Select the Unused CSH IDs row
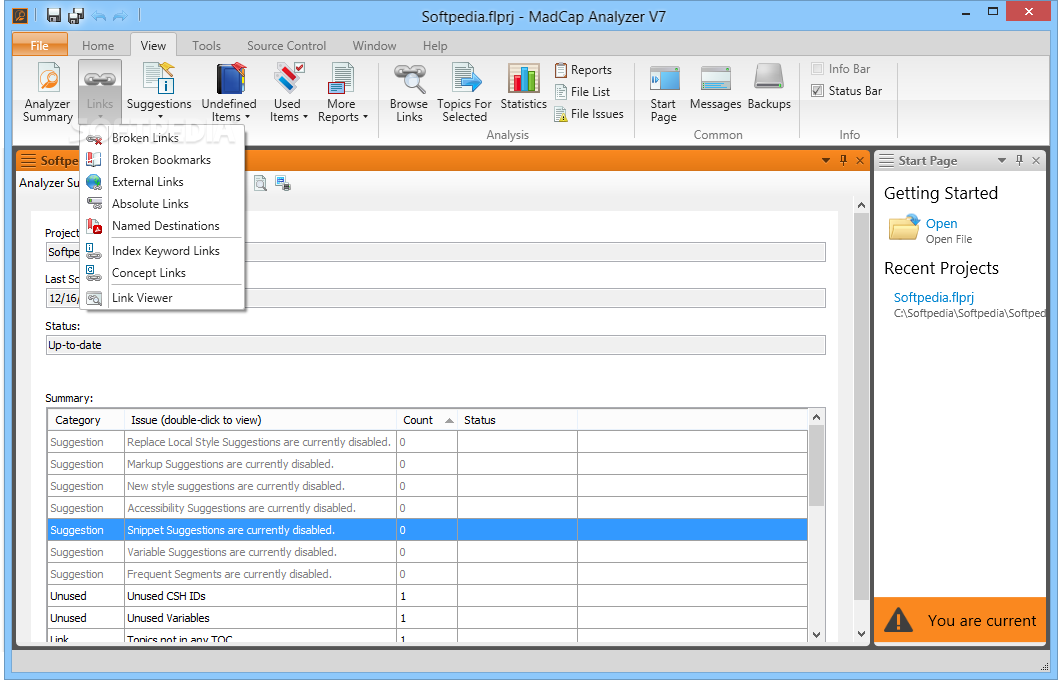 point(428,596)
